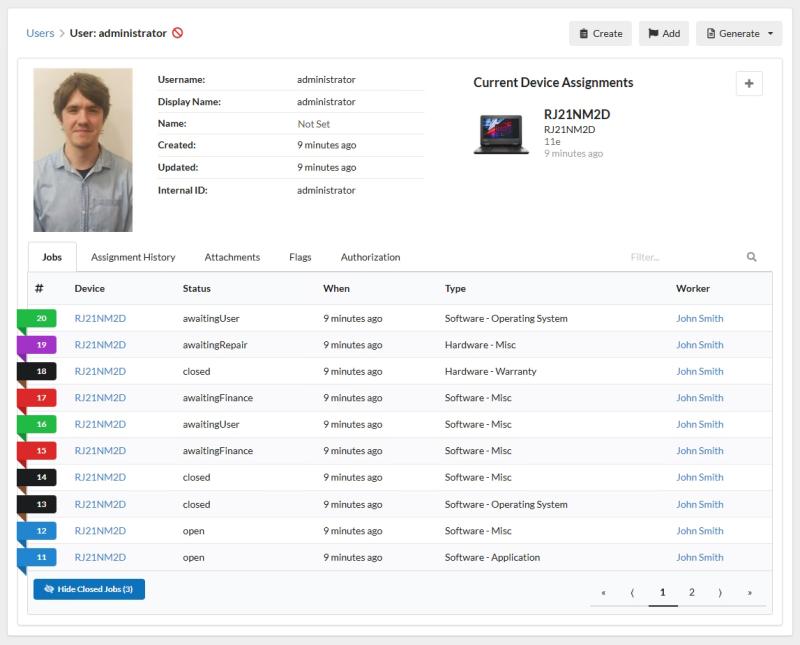Open the Attachments tab

(x=232, y=257)
